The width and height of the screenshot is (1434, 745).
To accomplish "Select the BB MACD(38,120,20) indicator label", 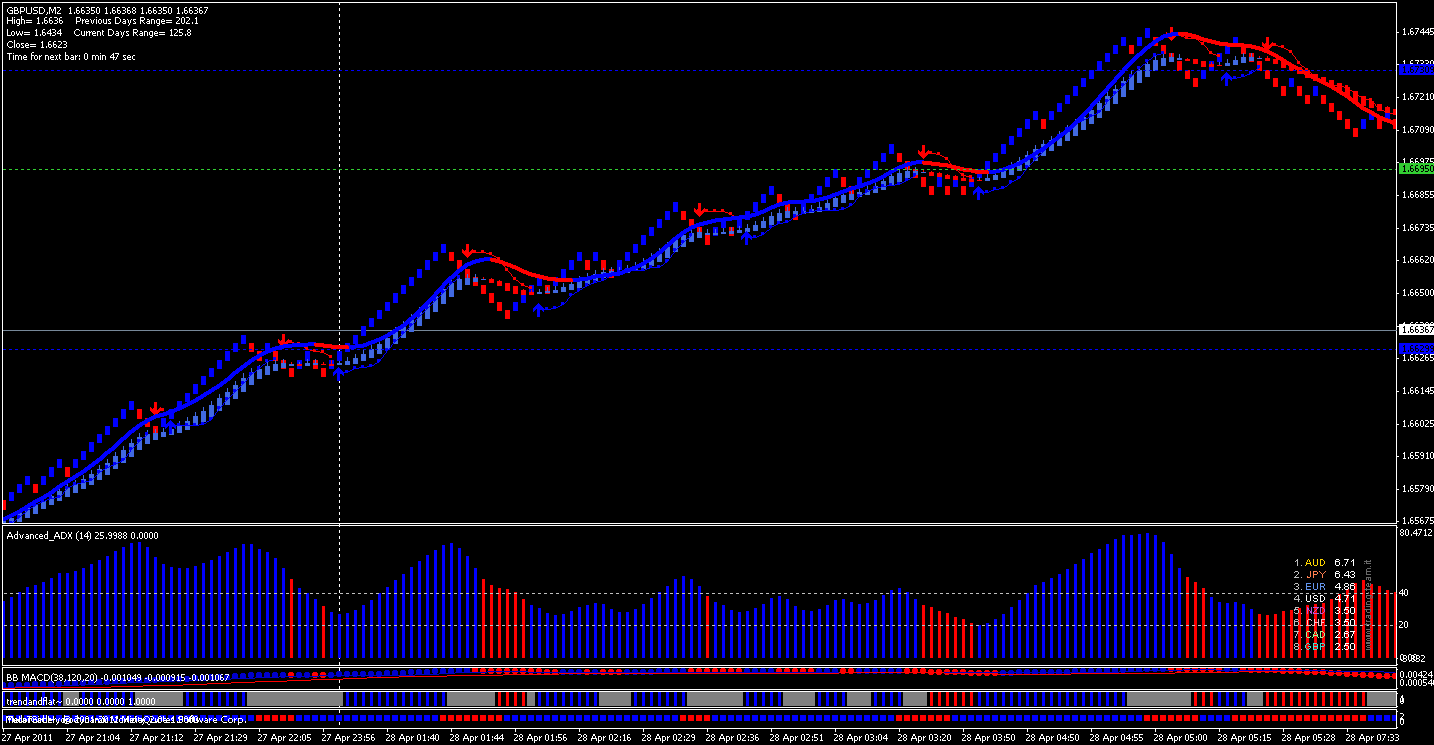I will click(x=118, y=678).
